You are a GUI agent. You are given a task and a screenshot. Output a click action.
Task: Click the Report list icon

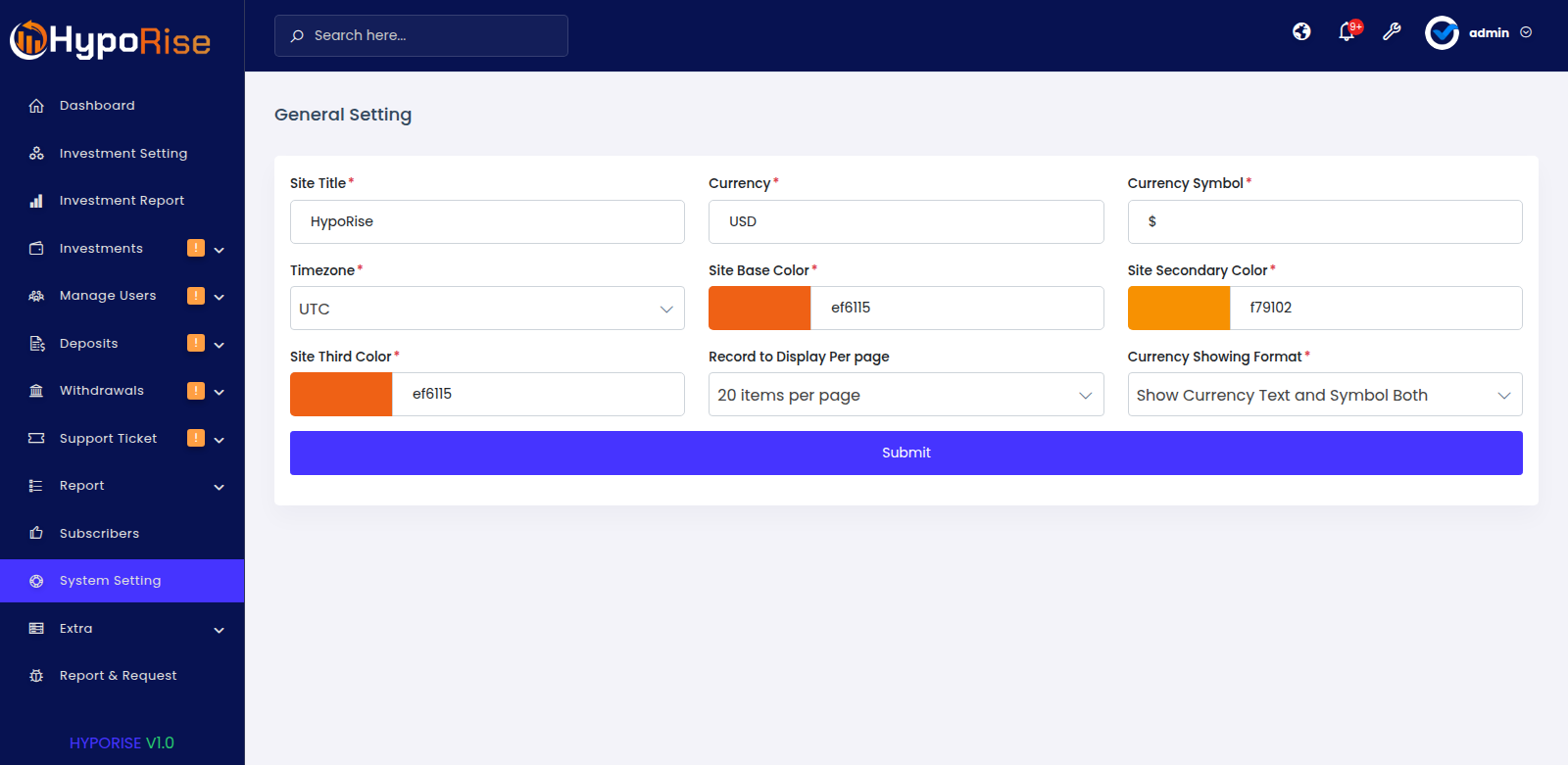tap(36, 486)
